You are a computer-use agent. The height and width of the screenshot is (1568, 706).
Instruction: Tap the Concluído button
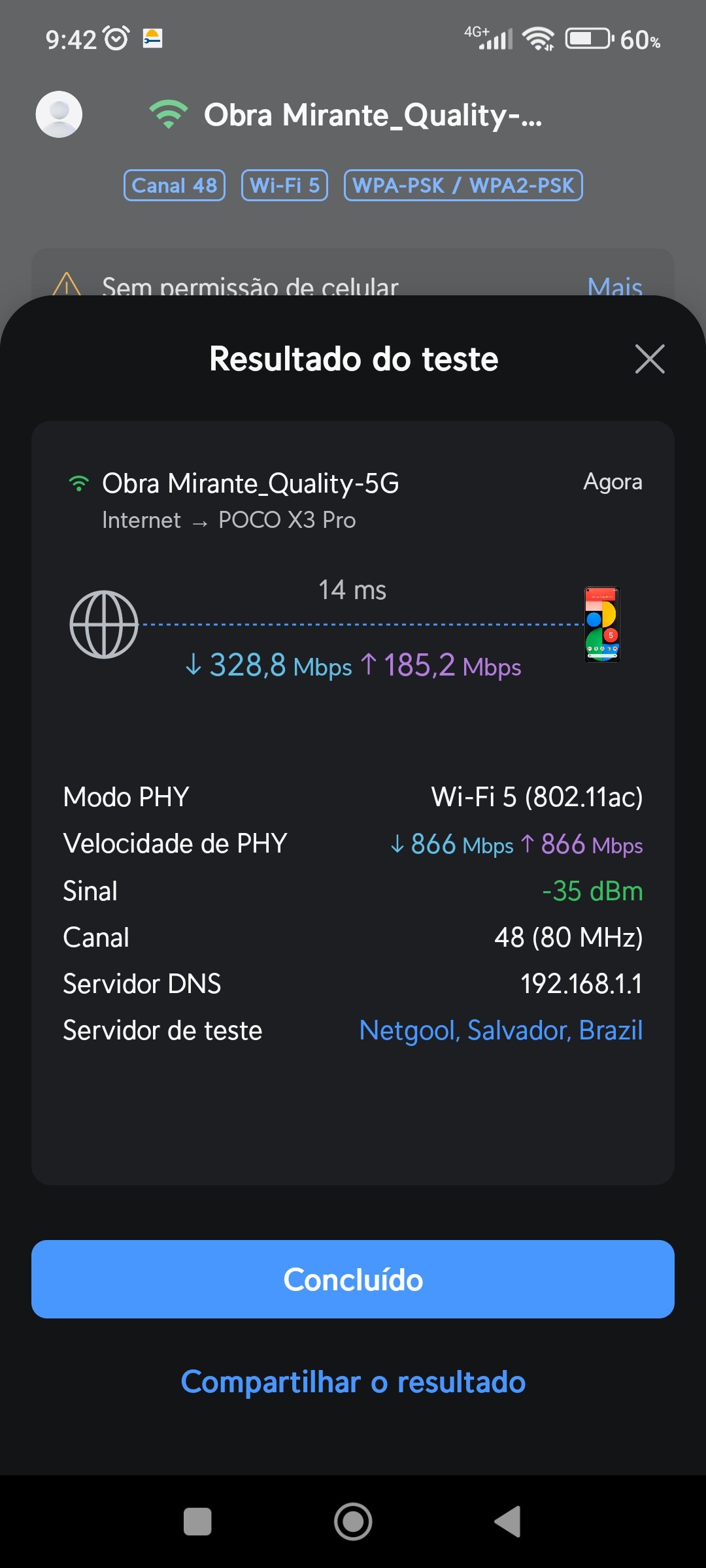coord(353,1279)
